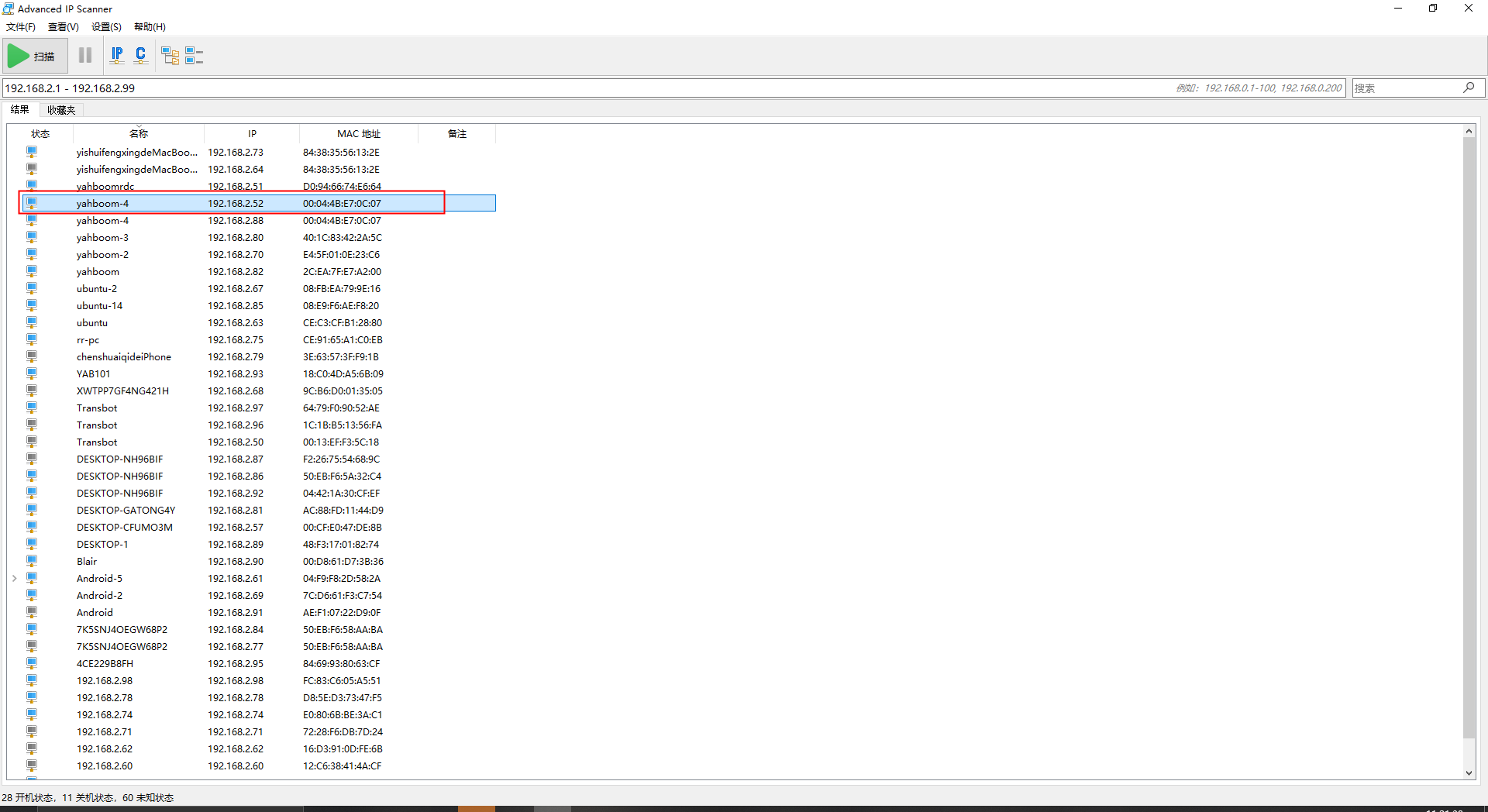Click the status icon of 192.168.2.52 row
The height and width of the screenshot is (812, 1488).
pos(32,203)
